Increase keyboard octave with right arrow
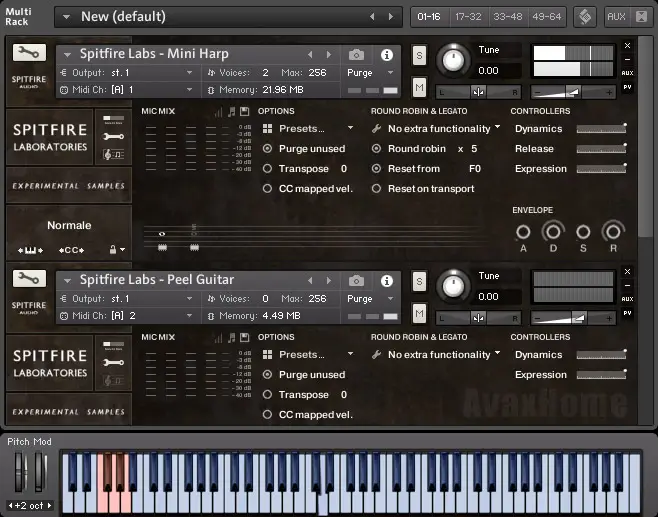 click(50, 505)
